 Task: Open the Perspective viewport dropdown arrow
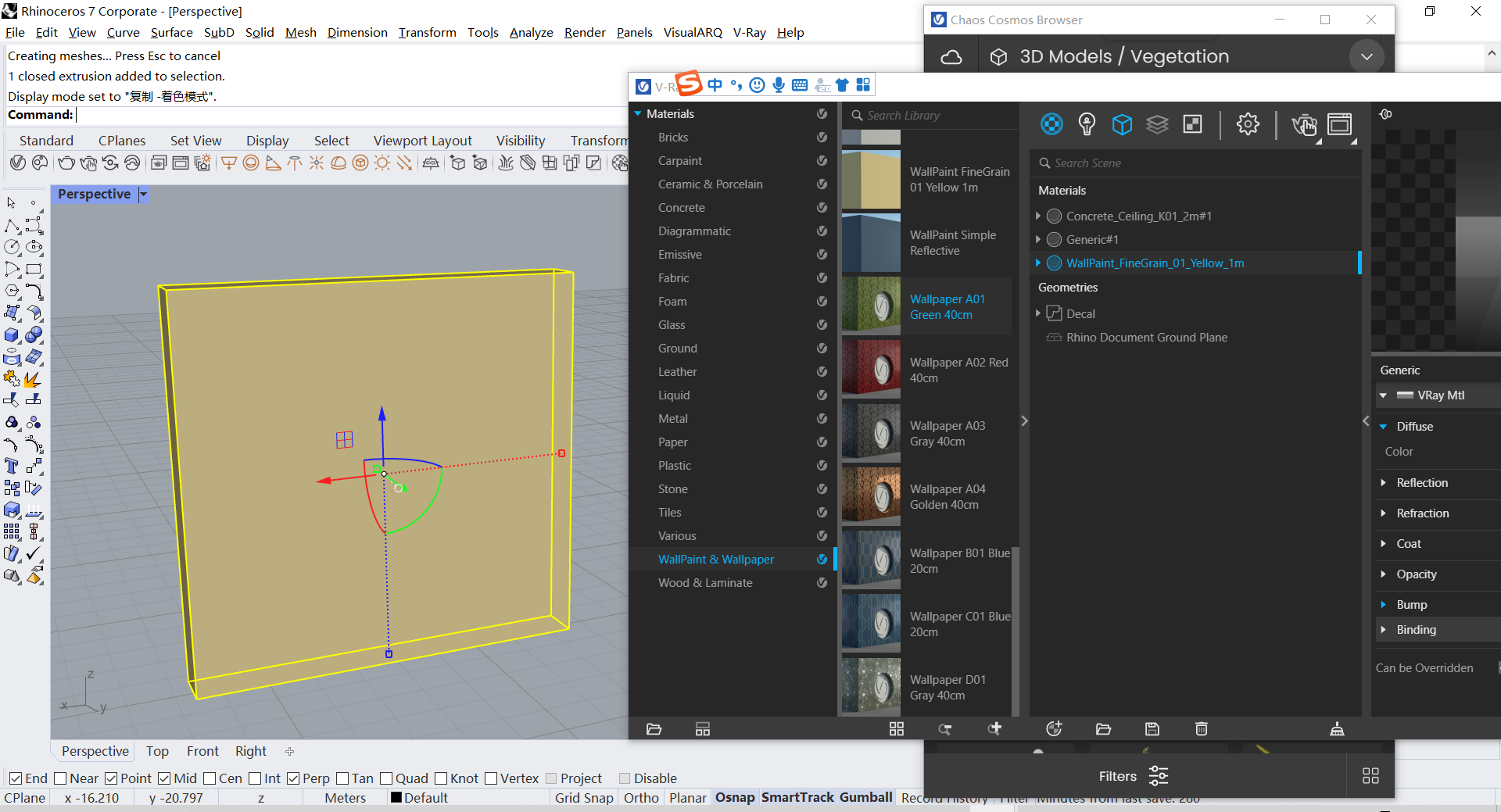[143, 194]
